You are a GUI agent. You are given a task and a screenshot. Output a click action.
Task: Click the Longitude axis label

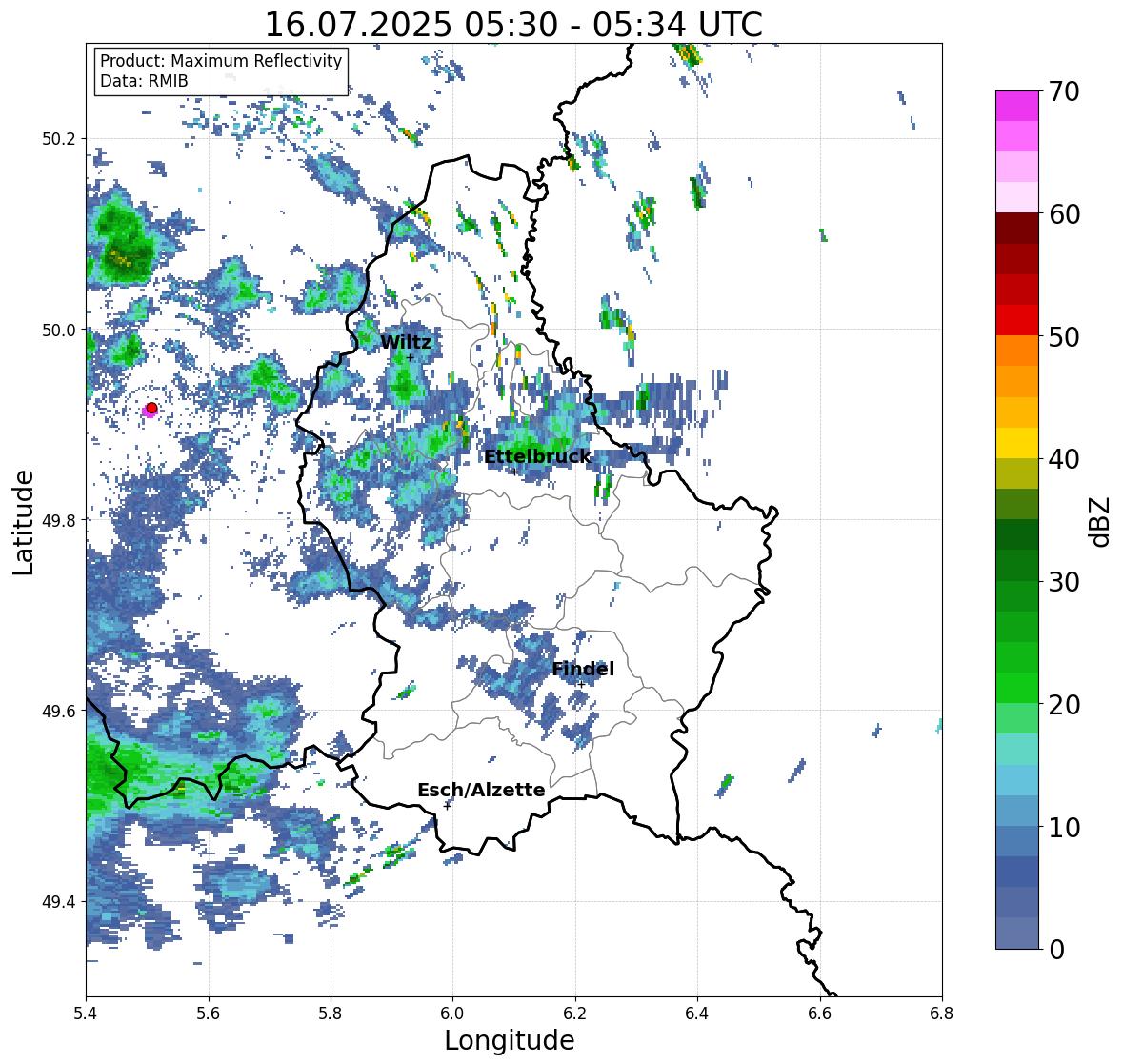[510, 1040]
